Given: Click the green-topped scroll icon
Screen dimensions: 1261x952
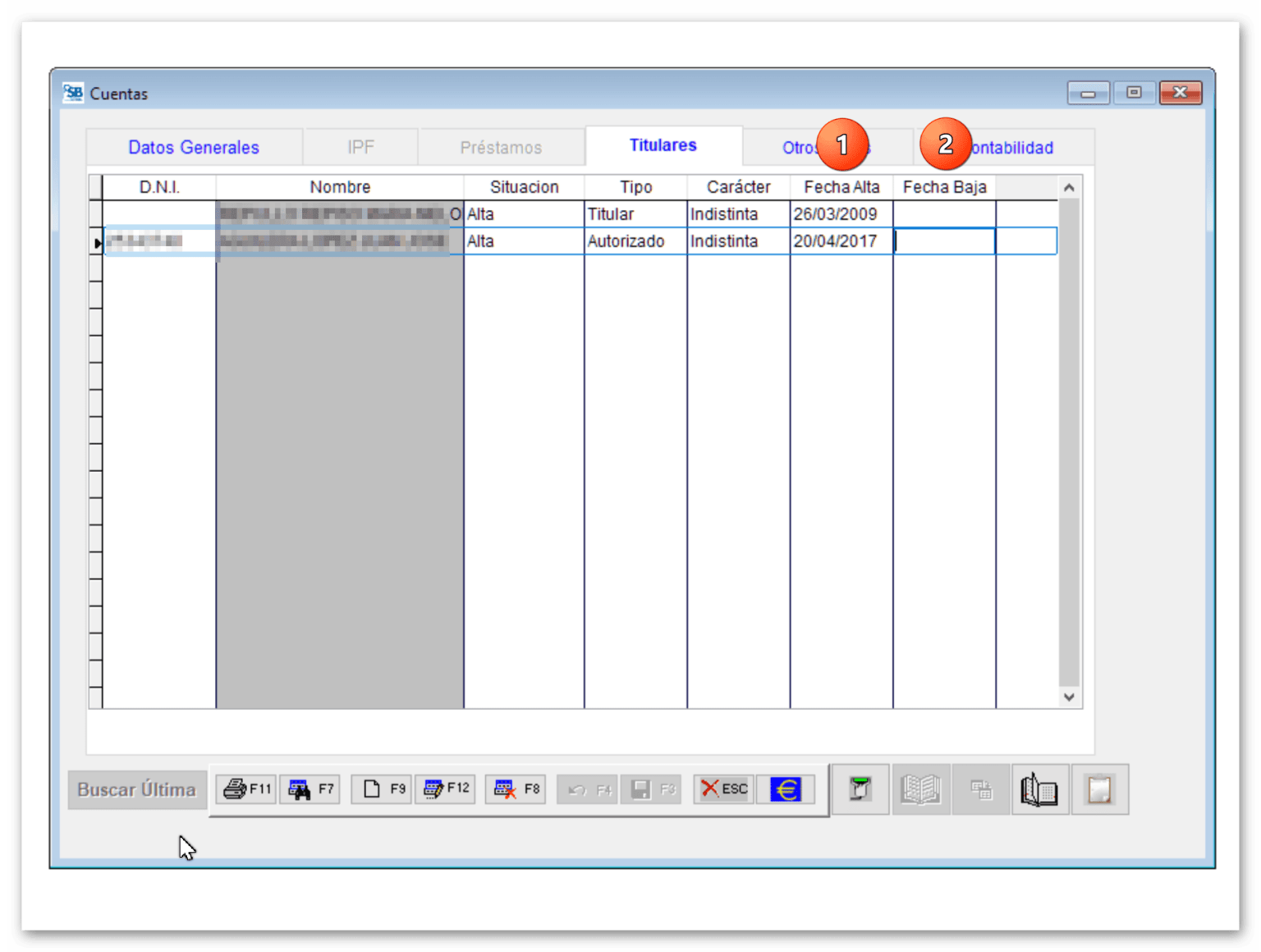Looking at the screenshot, I should (x=860, y=790).
